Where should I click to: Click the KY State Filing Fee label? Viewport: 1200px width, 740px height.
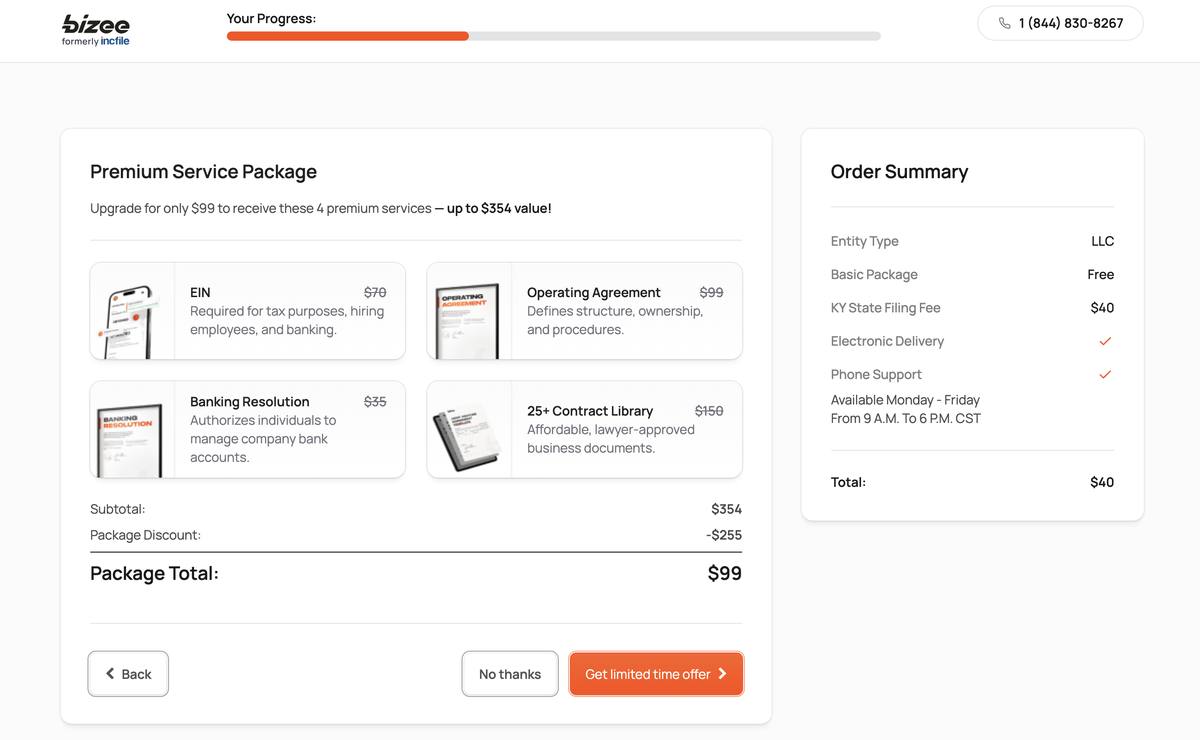click(885, 308)
